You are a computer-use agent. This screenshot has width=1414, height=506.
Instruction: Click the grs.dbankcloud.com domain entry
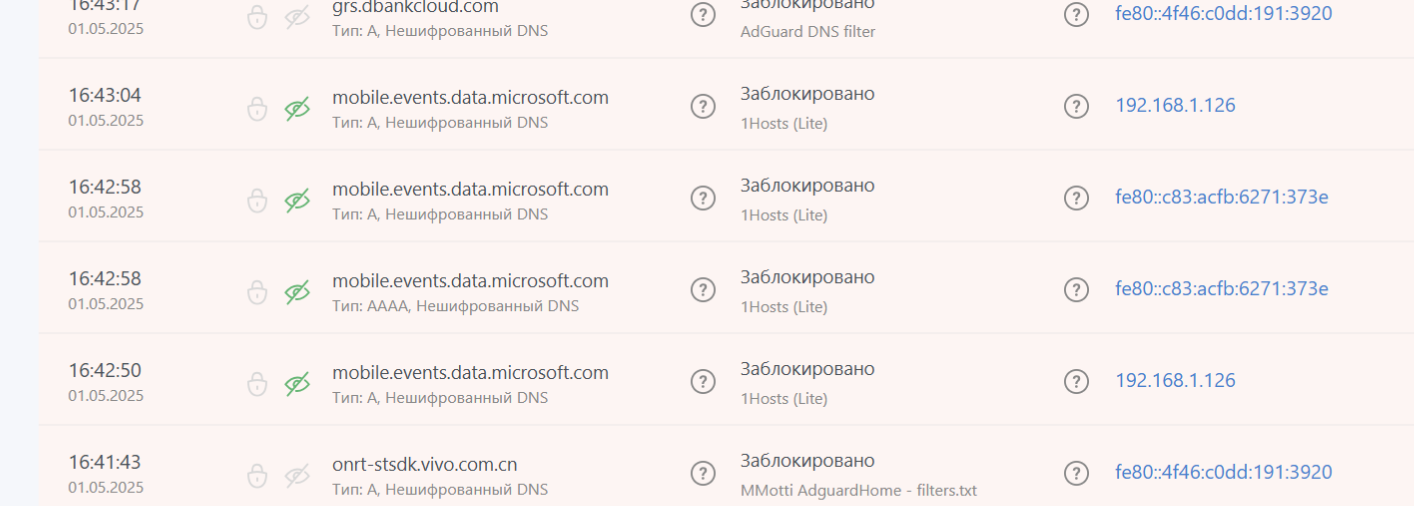pos(415,8)
